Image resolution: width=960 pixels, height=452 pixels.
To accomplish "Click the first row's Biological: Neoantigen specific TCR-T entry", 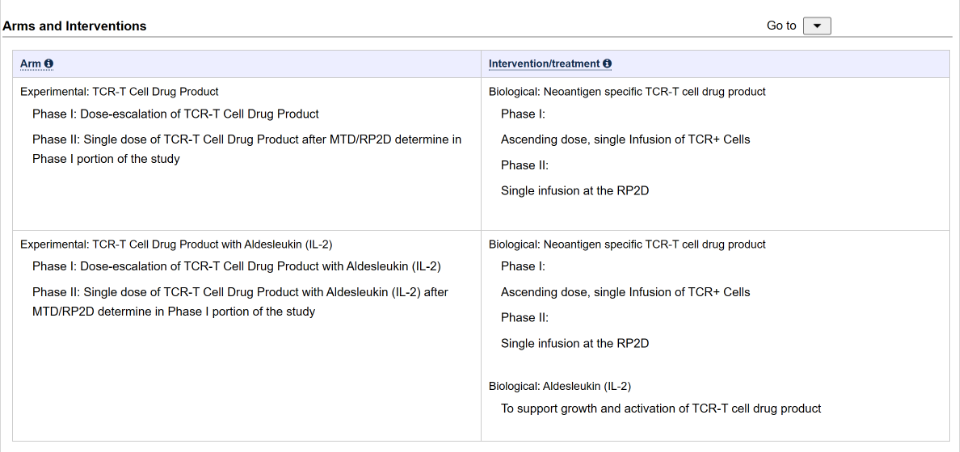I will [x=627, y=92].
